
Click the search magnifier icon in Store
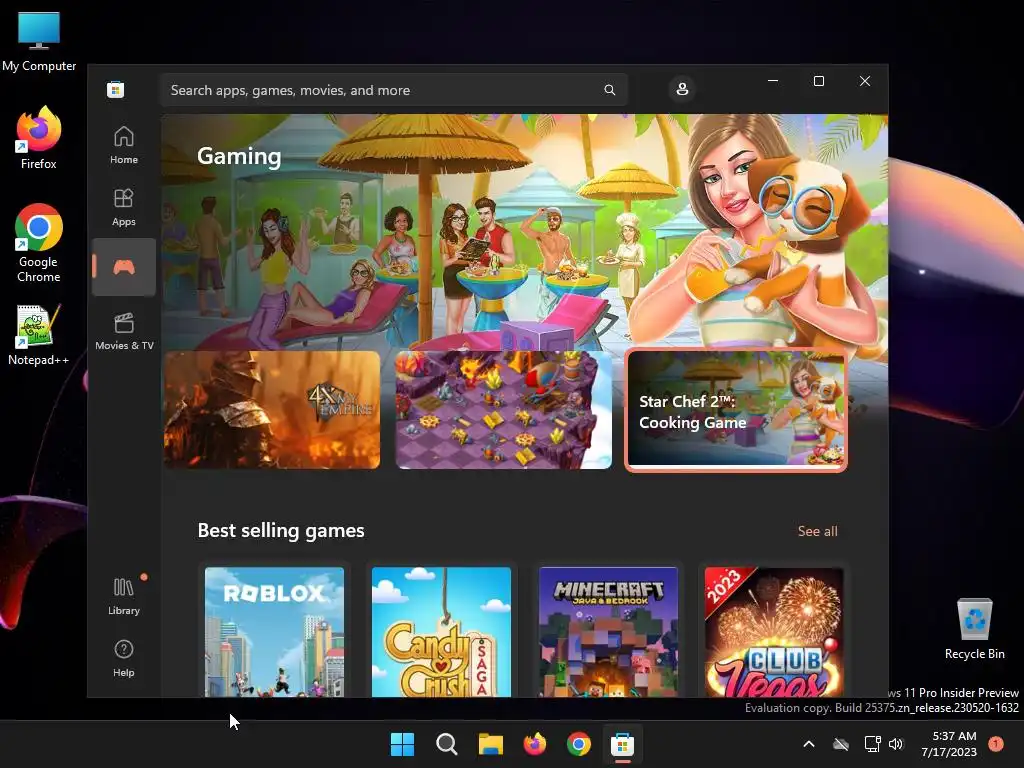(609, 90)
